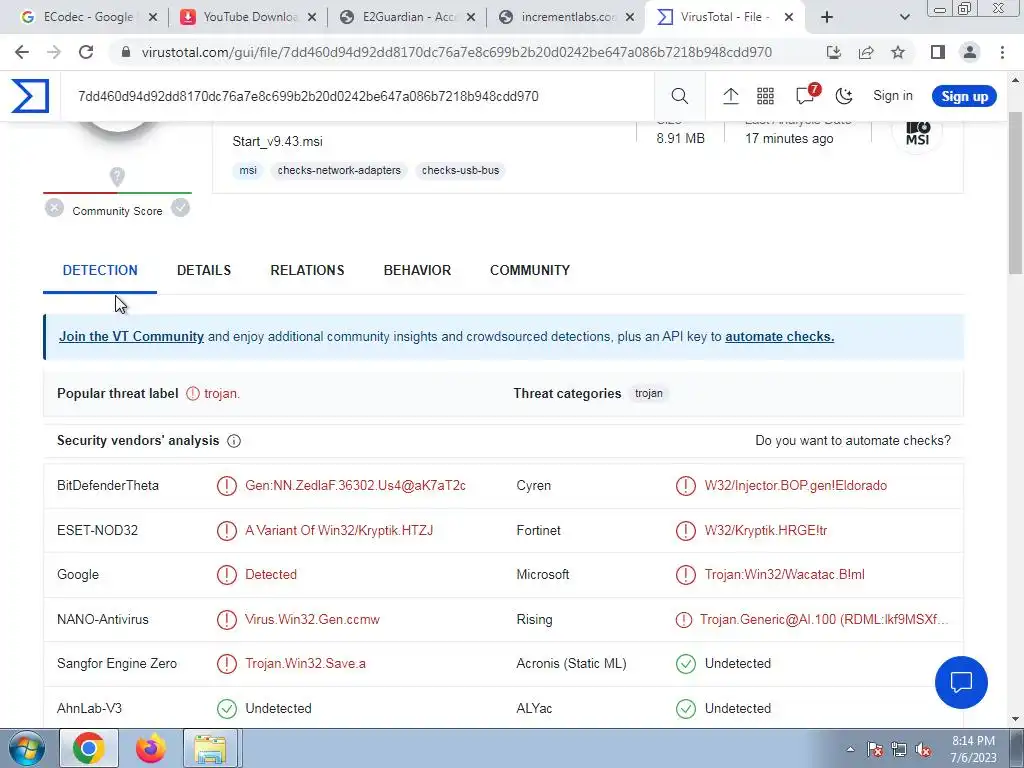Screen dimensions: 1024x768
Task: Open notifications with 7 badge
Action: (806, 95)
